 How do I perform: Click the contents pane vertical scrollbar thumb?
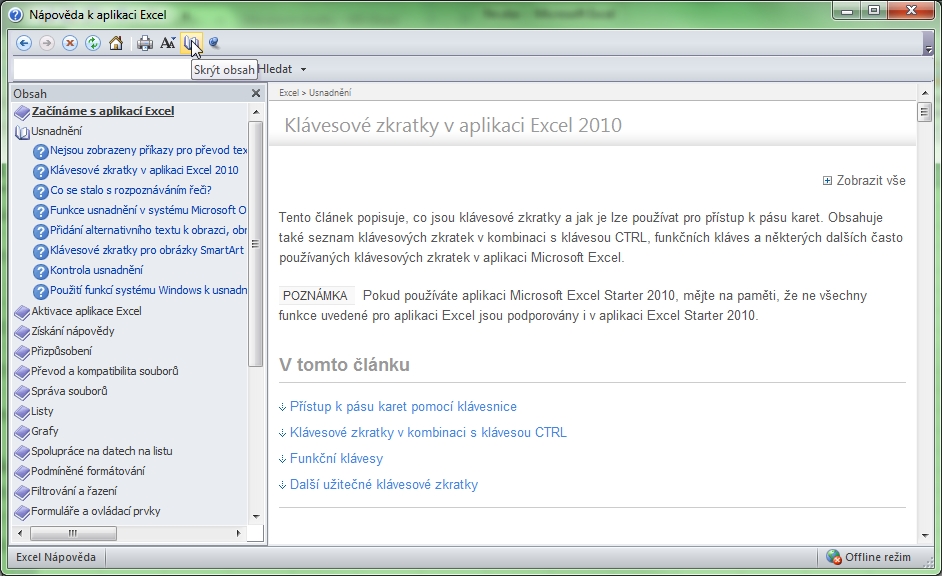click(255, 244)
